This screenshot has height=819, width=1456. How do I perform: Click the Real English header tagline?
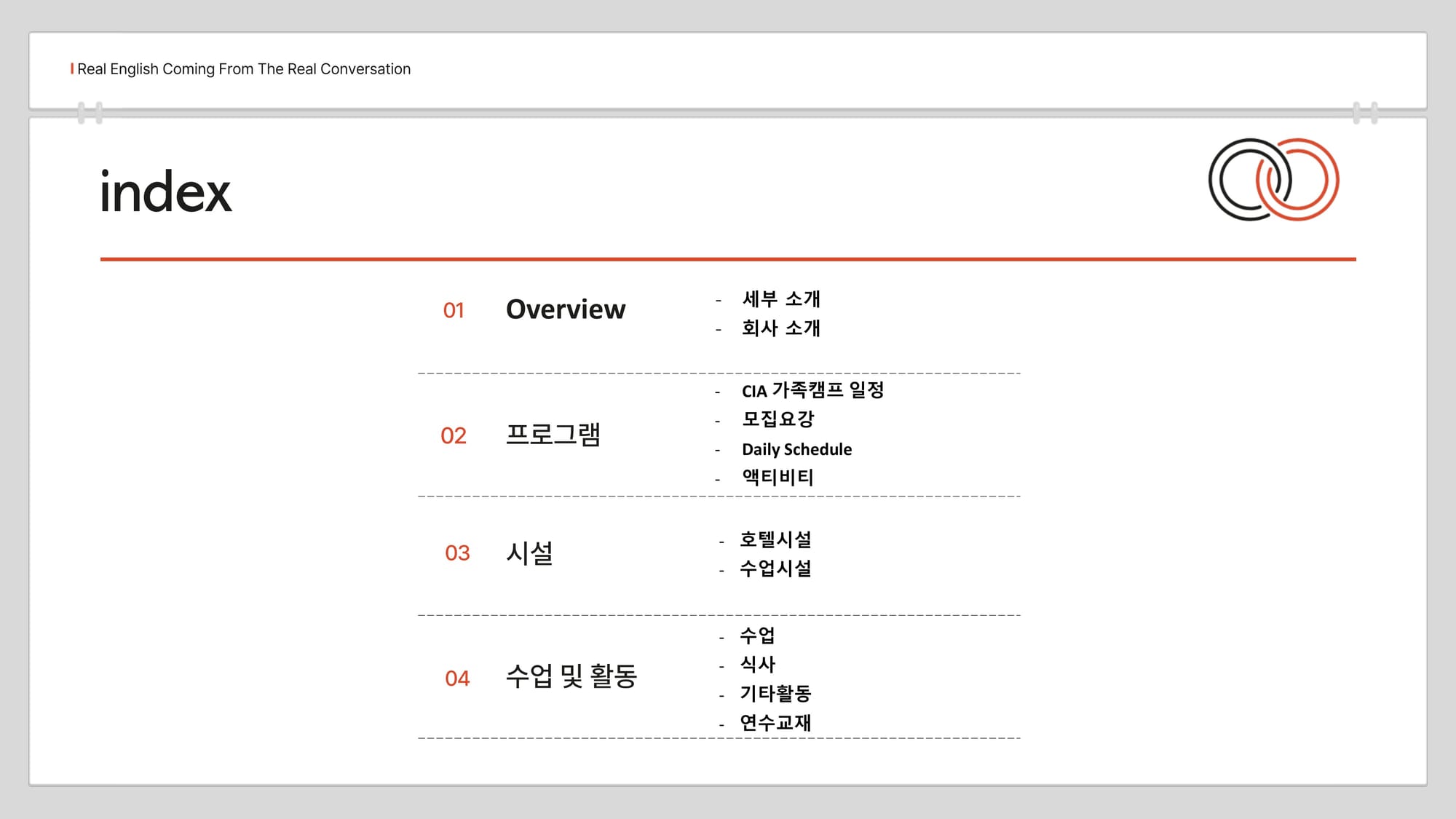[x=243, y=69]
